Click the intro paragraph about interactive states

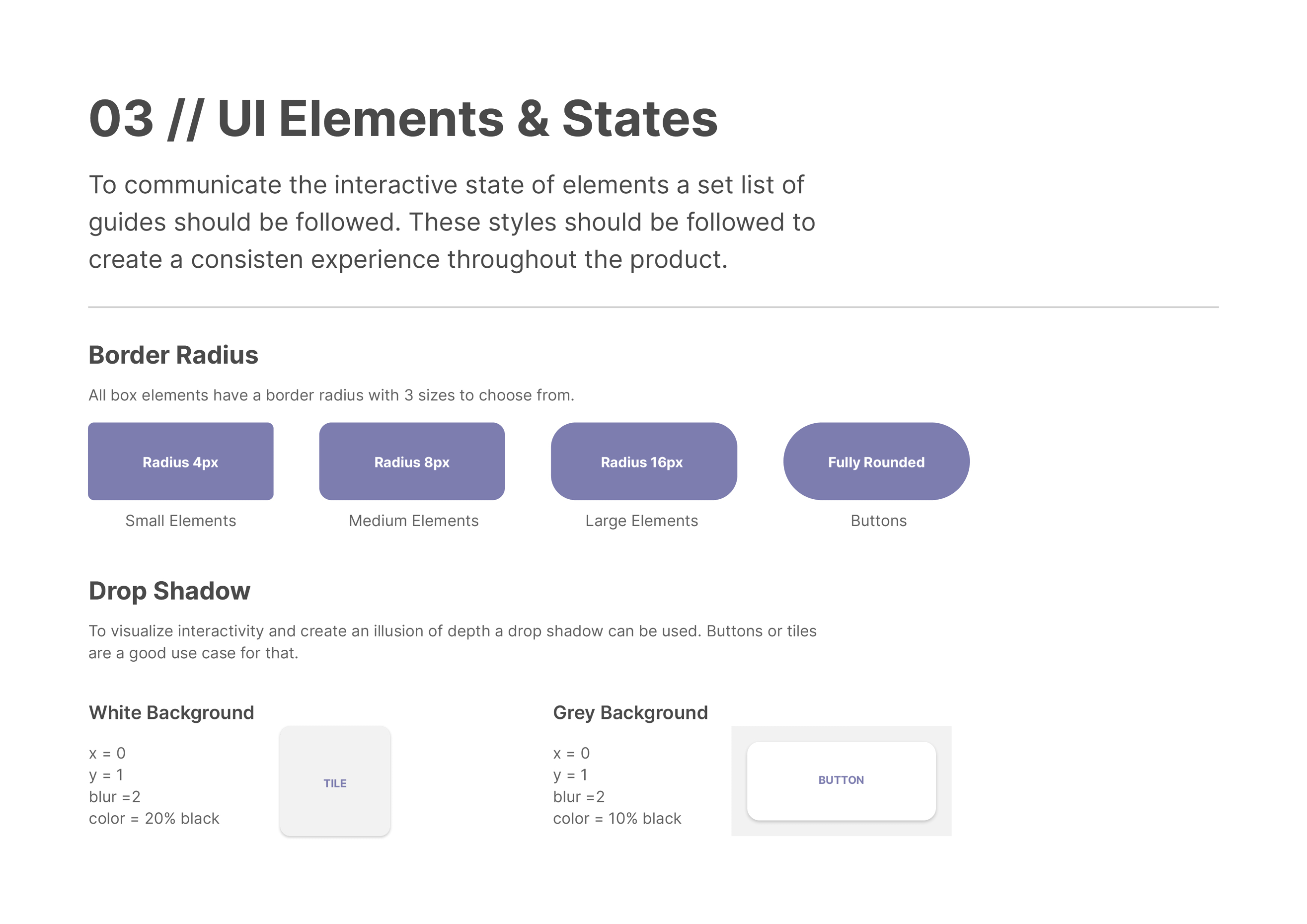point(452,222)
